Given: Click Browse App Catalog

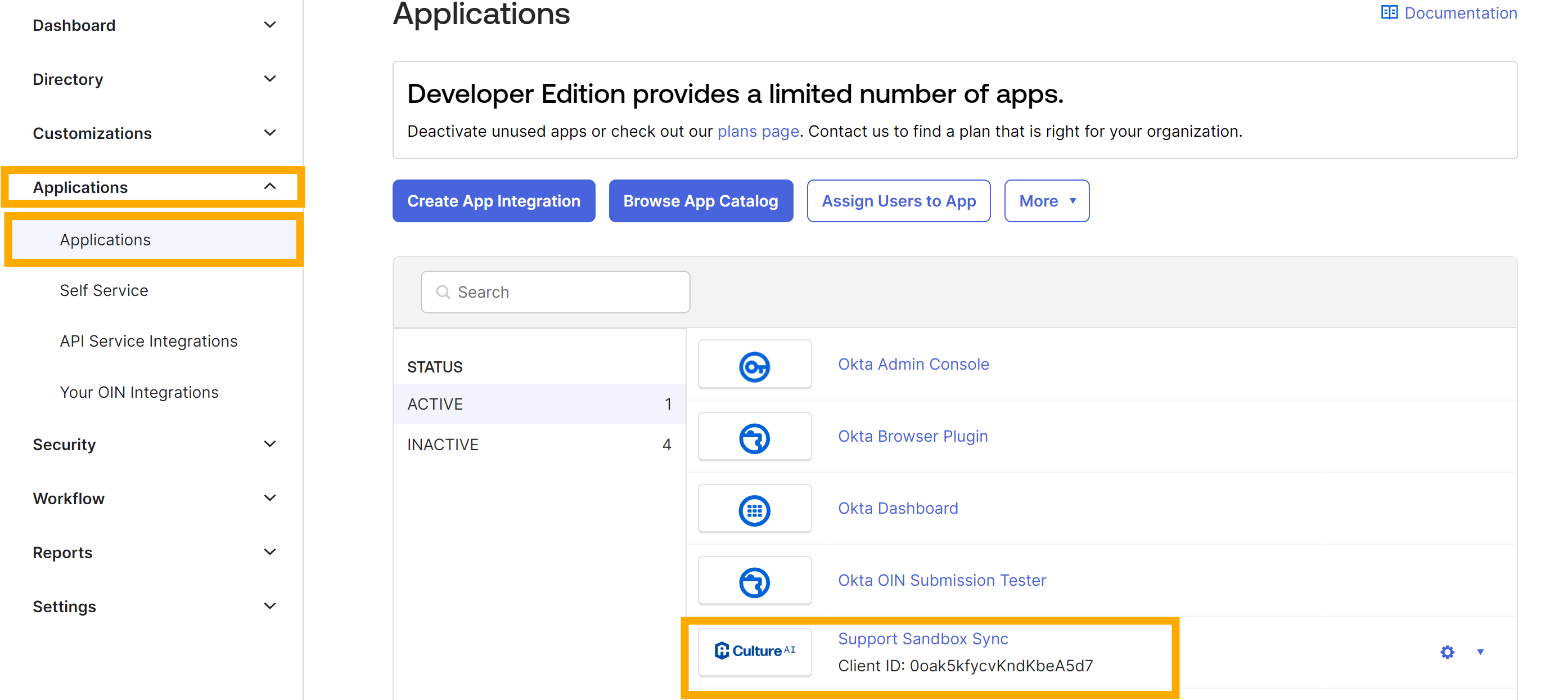Looking at the screenshot, I should tap(701, 201).
